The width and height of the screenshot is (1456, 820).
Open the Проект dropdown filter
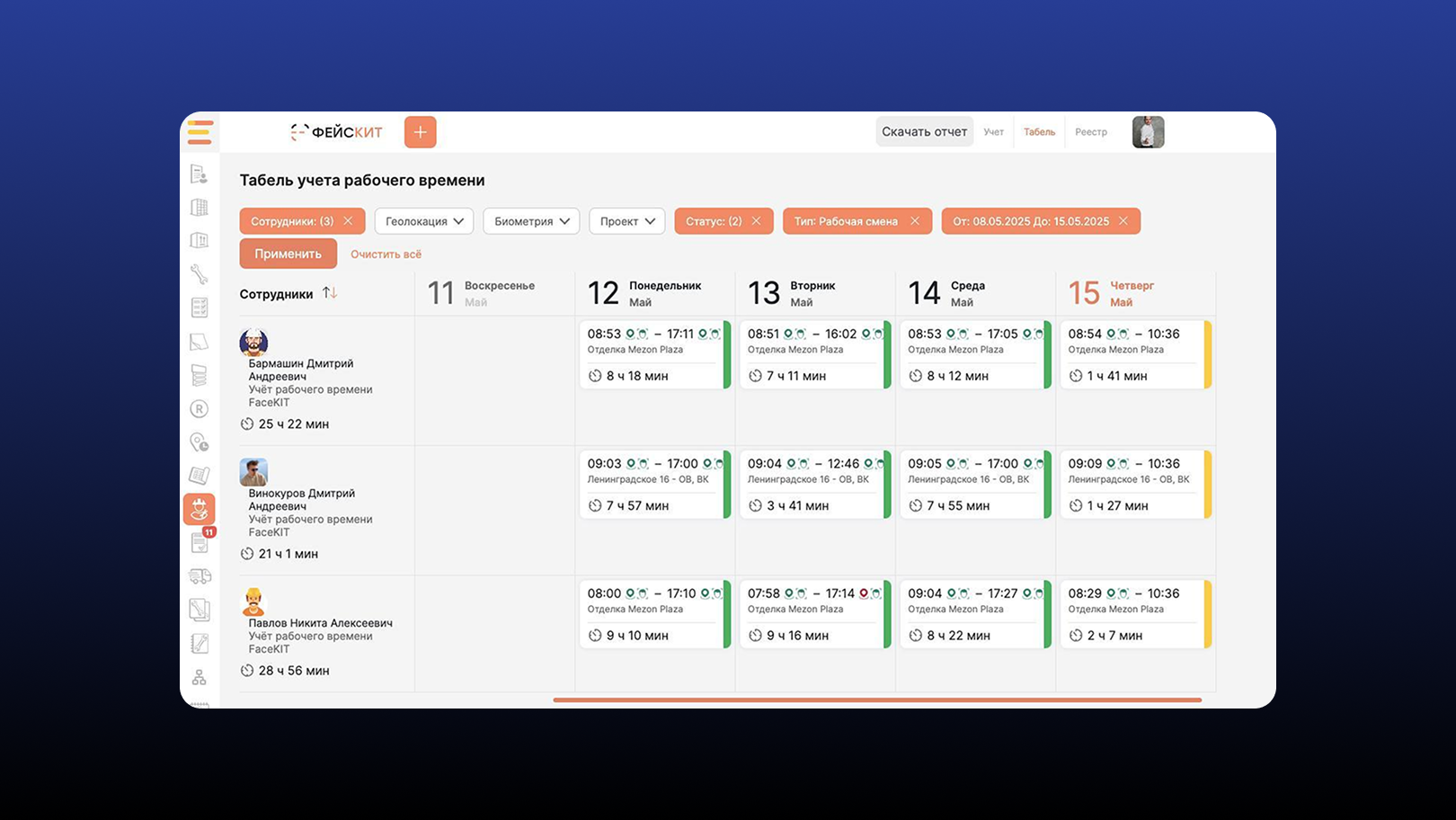tap(626, 221)
